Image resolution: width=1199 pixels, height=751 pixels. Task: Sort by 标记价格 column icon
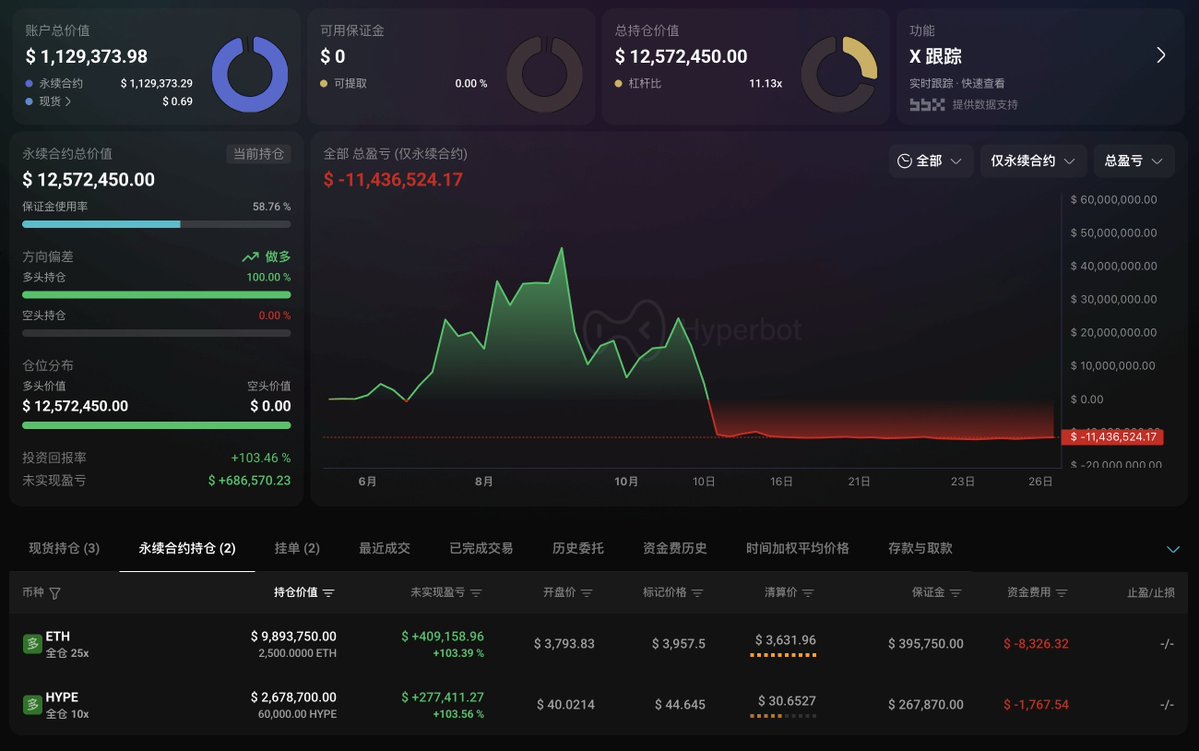point(697,593)
